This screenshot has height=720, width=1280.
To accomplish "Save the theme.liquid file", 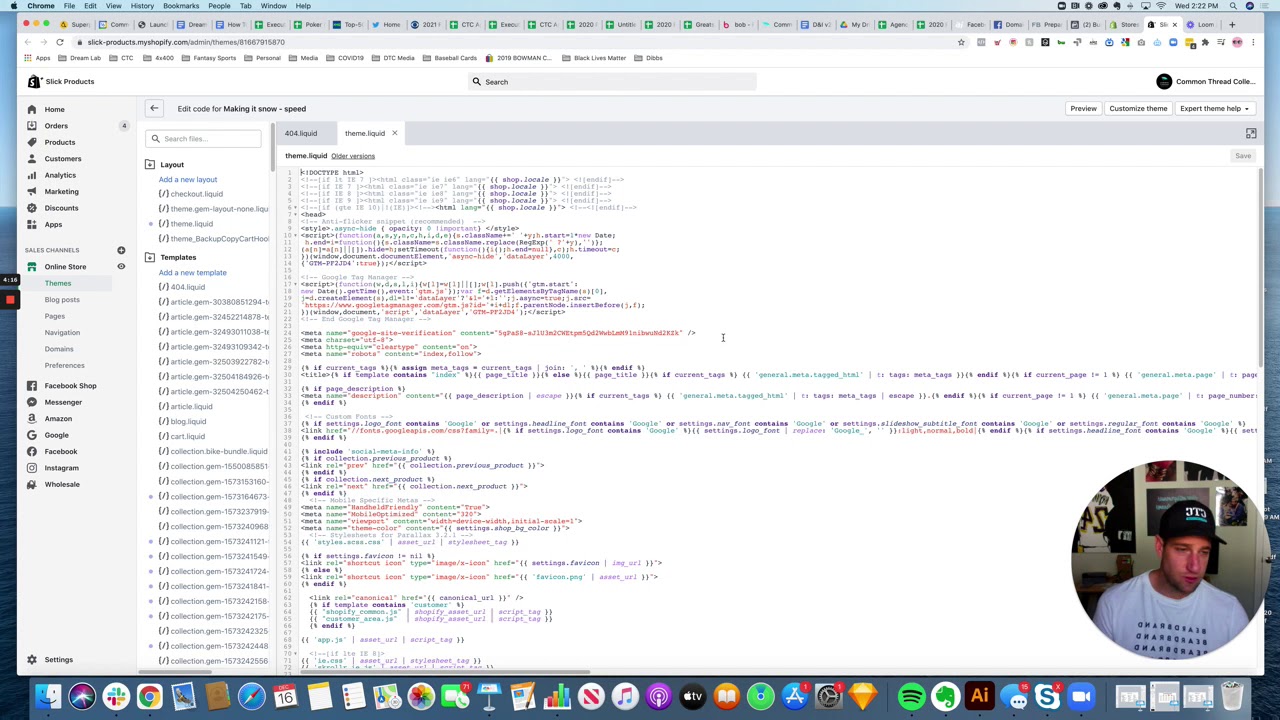I will tap(1242, 156).
